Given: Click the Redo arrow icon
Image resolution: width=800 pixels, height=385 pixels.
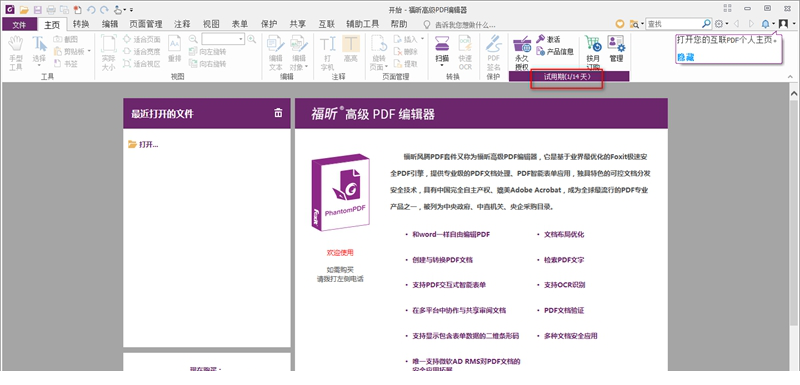Looking at the screenshot, I should click(x=104, y=9).
